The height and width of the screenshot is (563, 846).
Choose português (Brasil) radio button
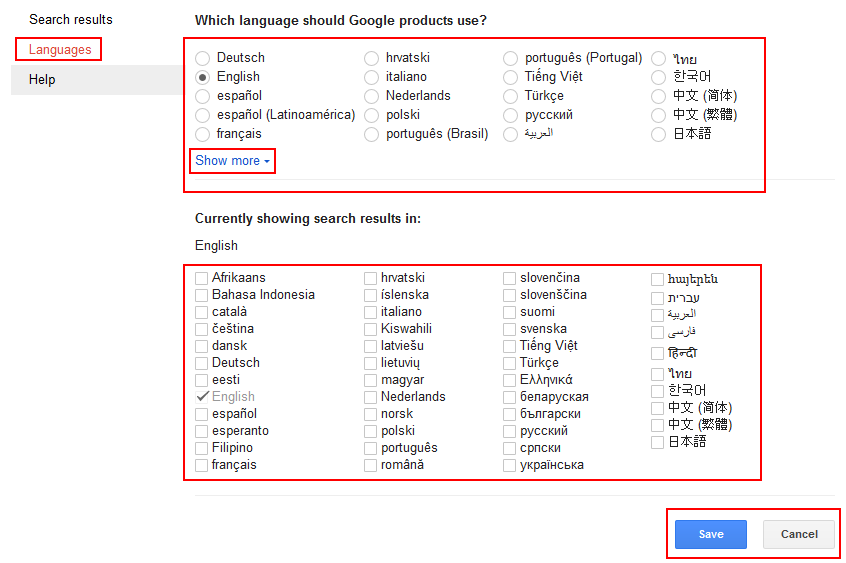pyautogui.click(x=371, y=134)
